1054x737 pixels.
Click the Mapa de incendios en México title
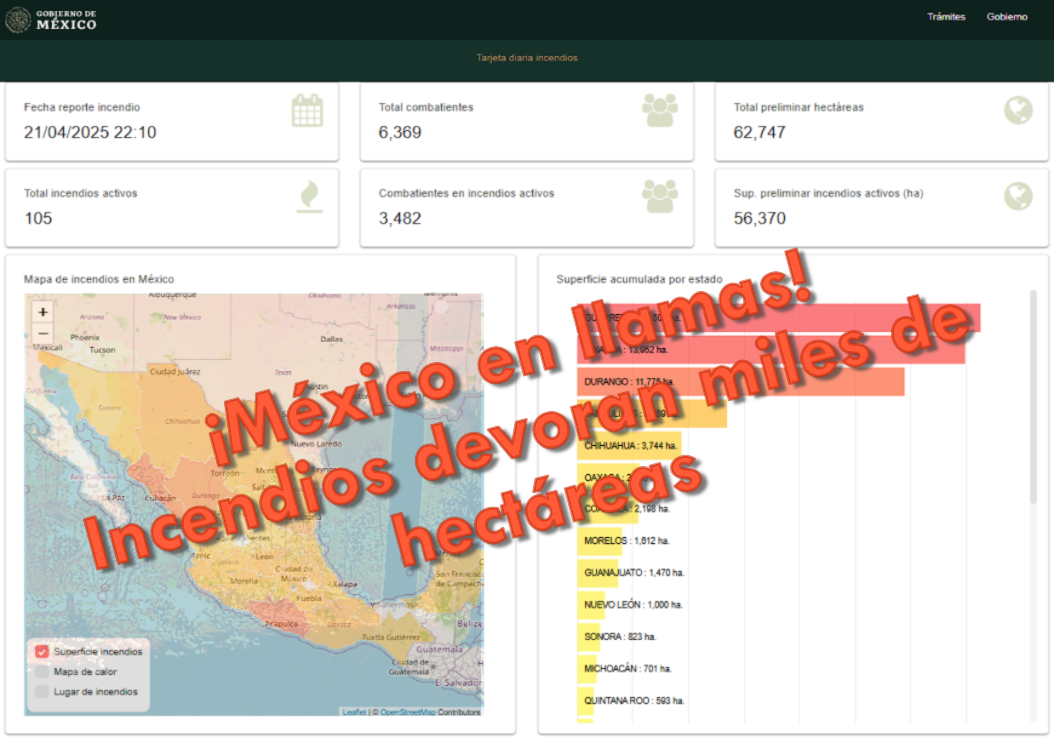[99, 279]
